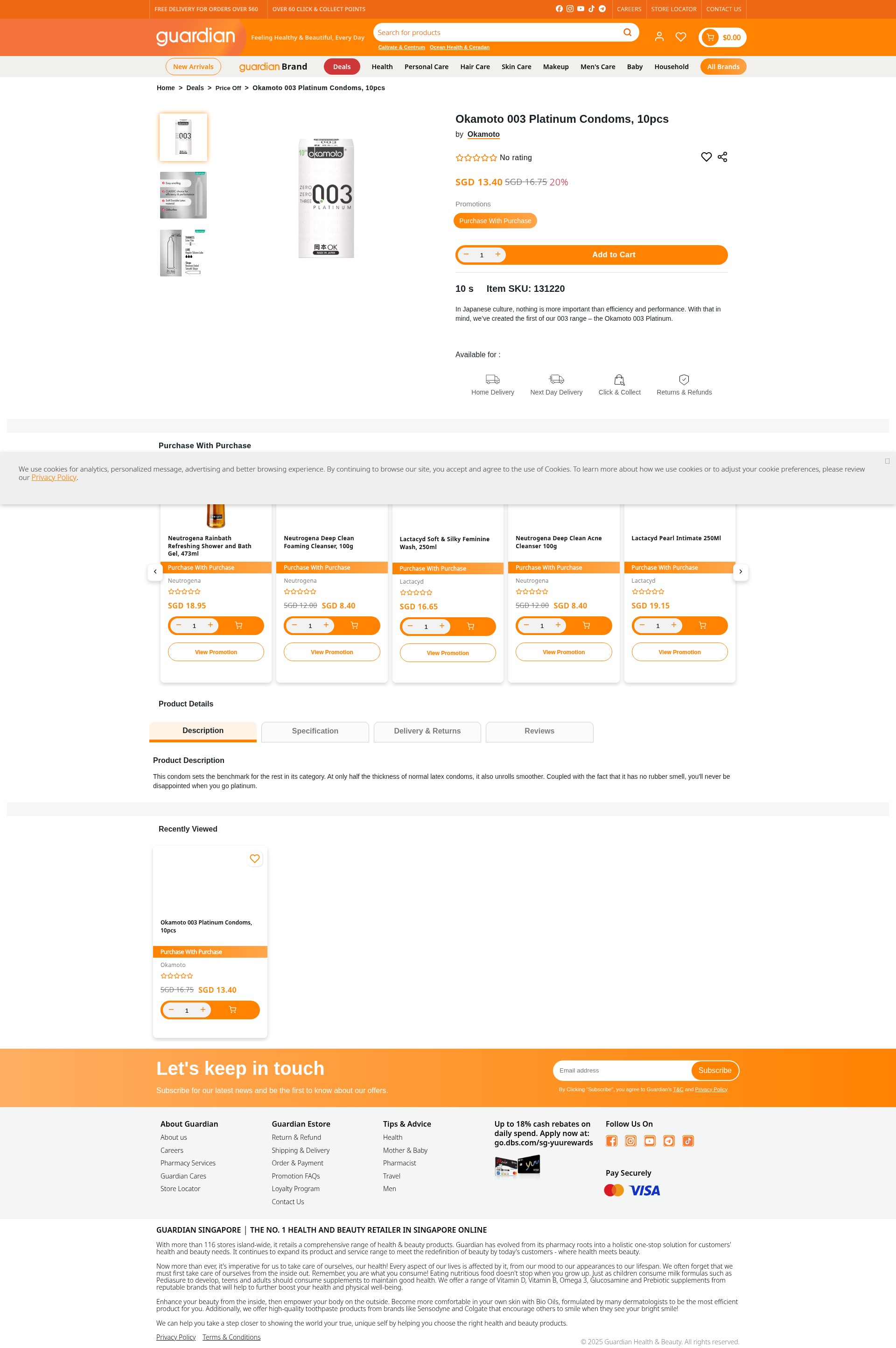896x1348 pixels.
Task: Open Loyalty Program footer link
Action: [x=295, y=1188]
